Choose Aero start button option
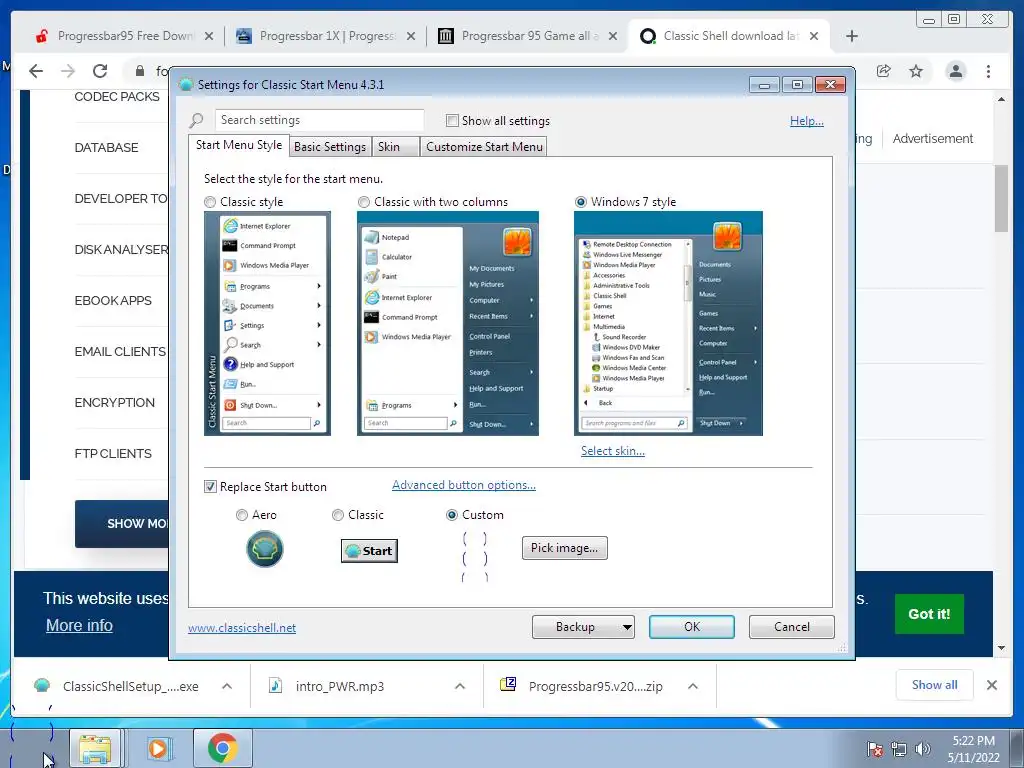Screen dimensions: 1024x768 [242, 515]
